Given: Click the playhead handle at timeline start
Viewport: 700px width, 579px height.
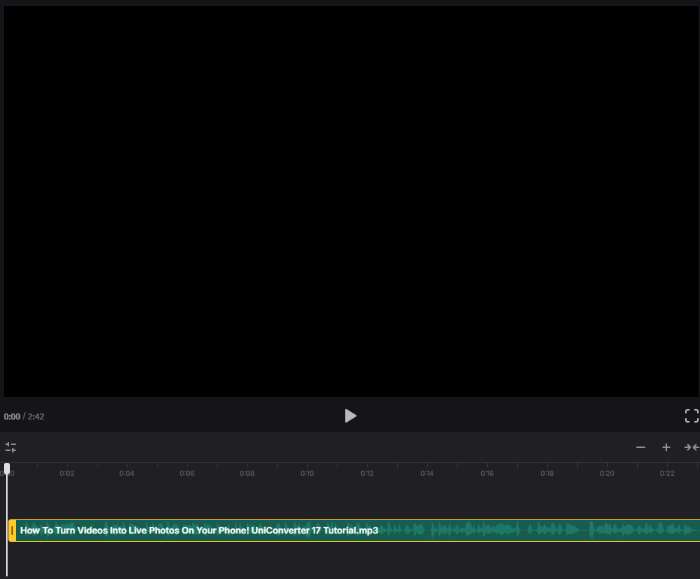Looking at the screenshot, I should click(7, 468).
